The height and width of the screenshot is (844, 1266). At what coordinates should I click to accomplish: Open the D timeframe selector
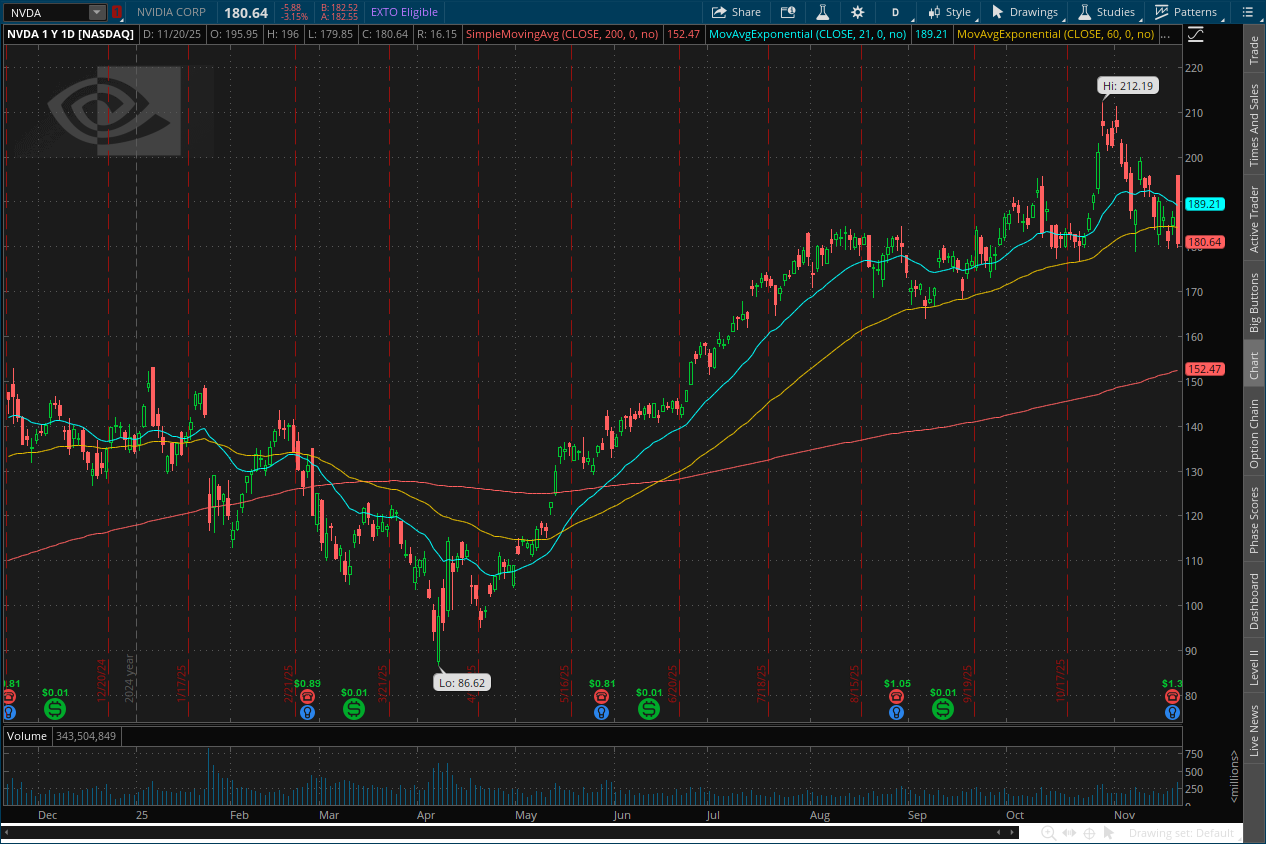[x=896, y=12]
